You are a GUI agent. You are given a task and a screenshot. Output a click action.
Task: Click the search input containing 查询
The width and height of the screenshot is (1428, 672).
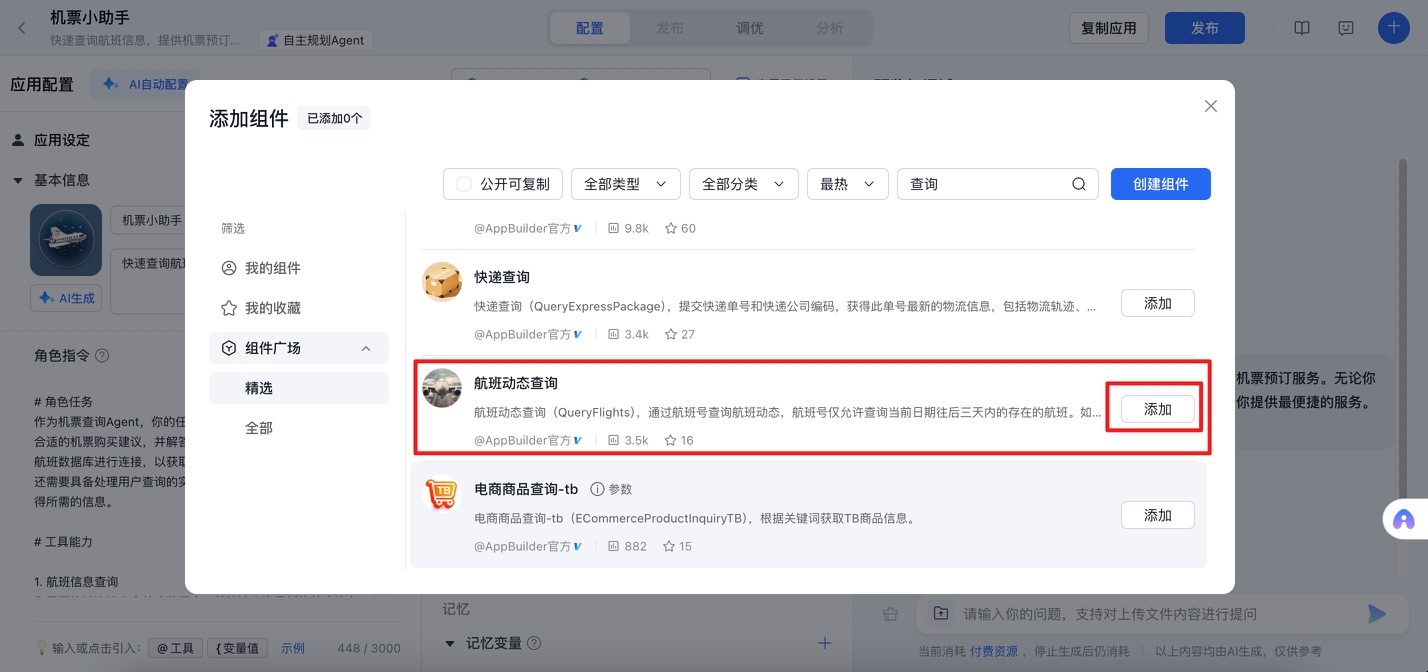pyautogui.click(x=980, y=184)
